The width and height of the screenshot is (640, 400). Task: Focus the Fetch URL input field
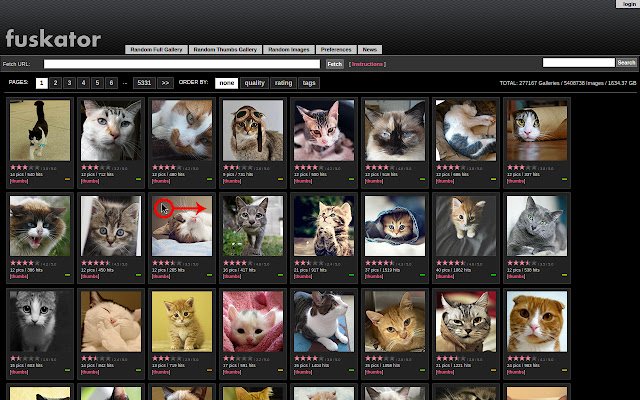[182, 64]
